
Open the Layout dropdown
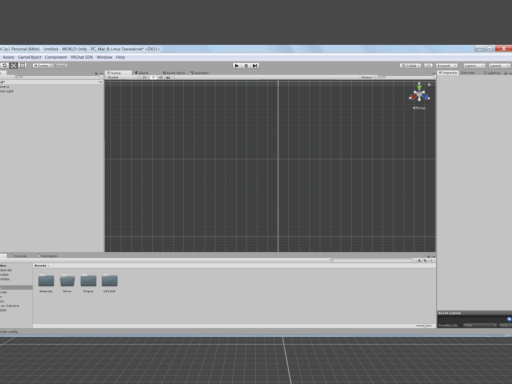(x=499, y=66)
